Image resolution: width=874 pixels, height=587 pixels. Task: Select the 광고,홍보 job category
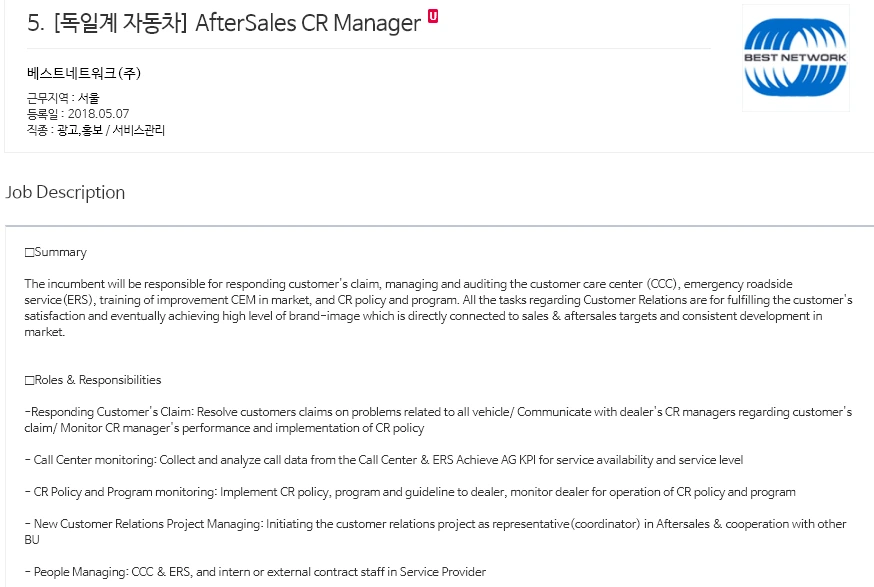pos(80,130)
